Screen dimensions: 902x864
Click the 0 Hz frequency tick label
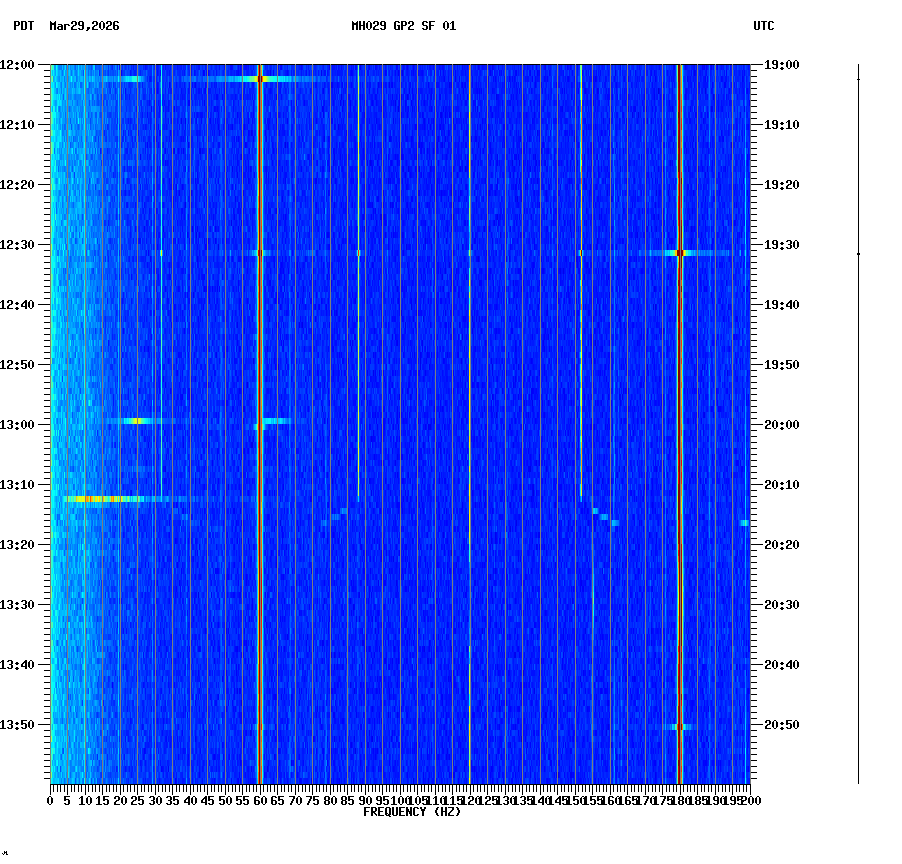point(48,801)
